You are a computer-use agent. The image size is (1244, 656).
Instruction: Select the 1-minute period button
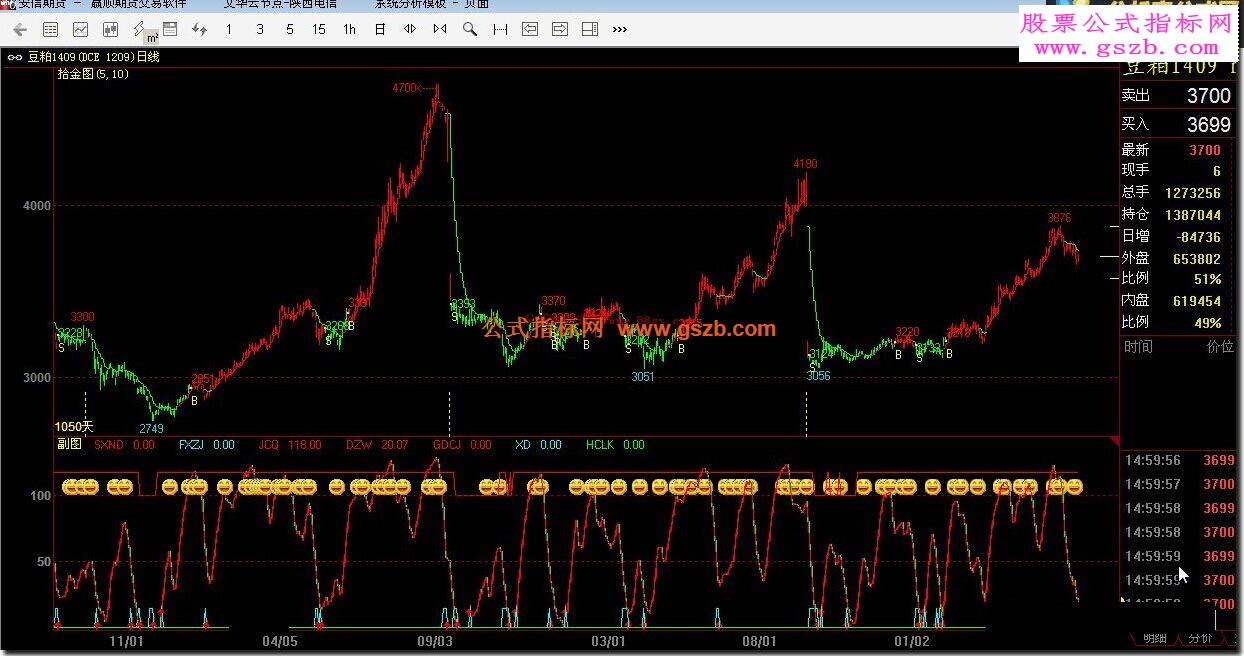(229, 30)
